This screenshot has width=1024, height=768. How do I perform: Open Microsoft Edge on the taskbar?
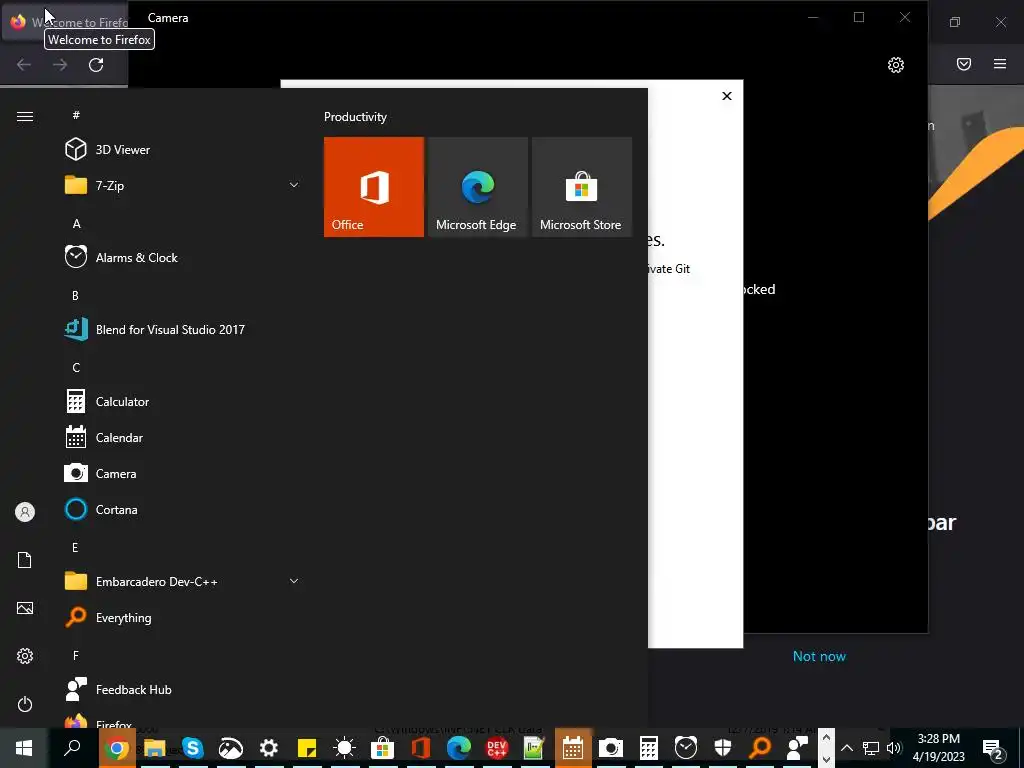(x=458, y=747)
